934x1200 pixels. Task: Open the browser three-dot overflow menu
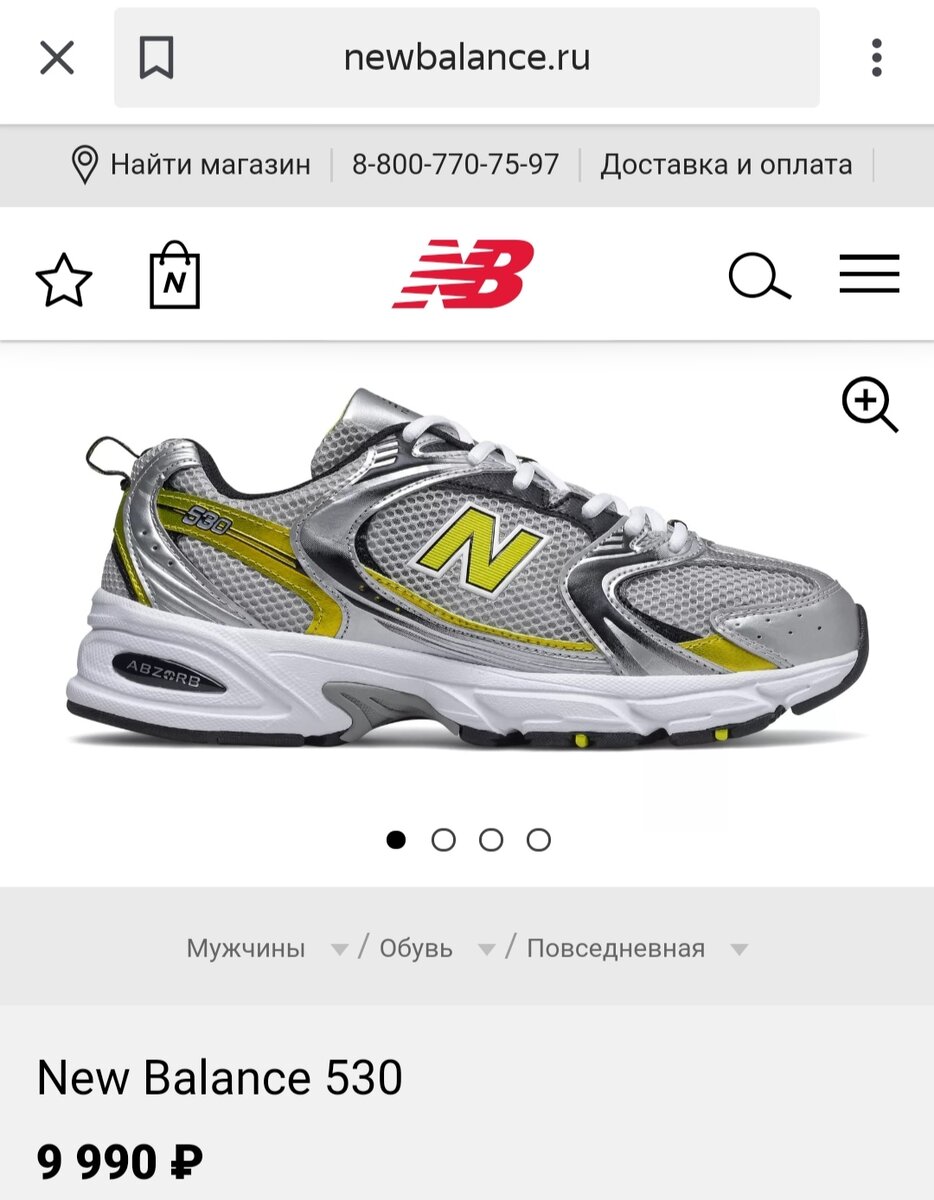tap(876, 58)
